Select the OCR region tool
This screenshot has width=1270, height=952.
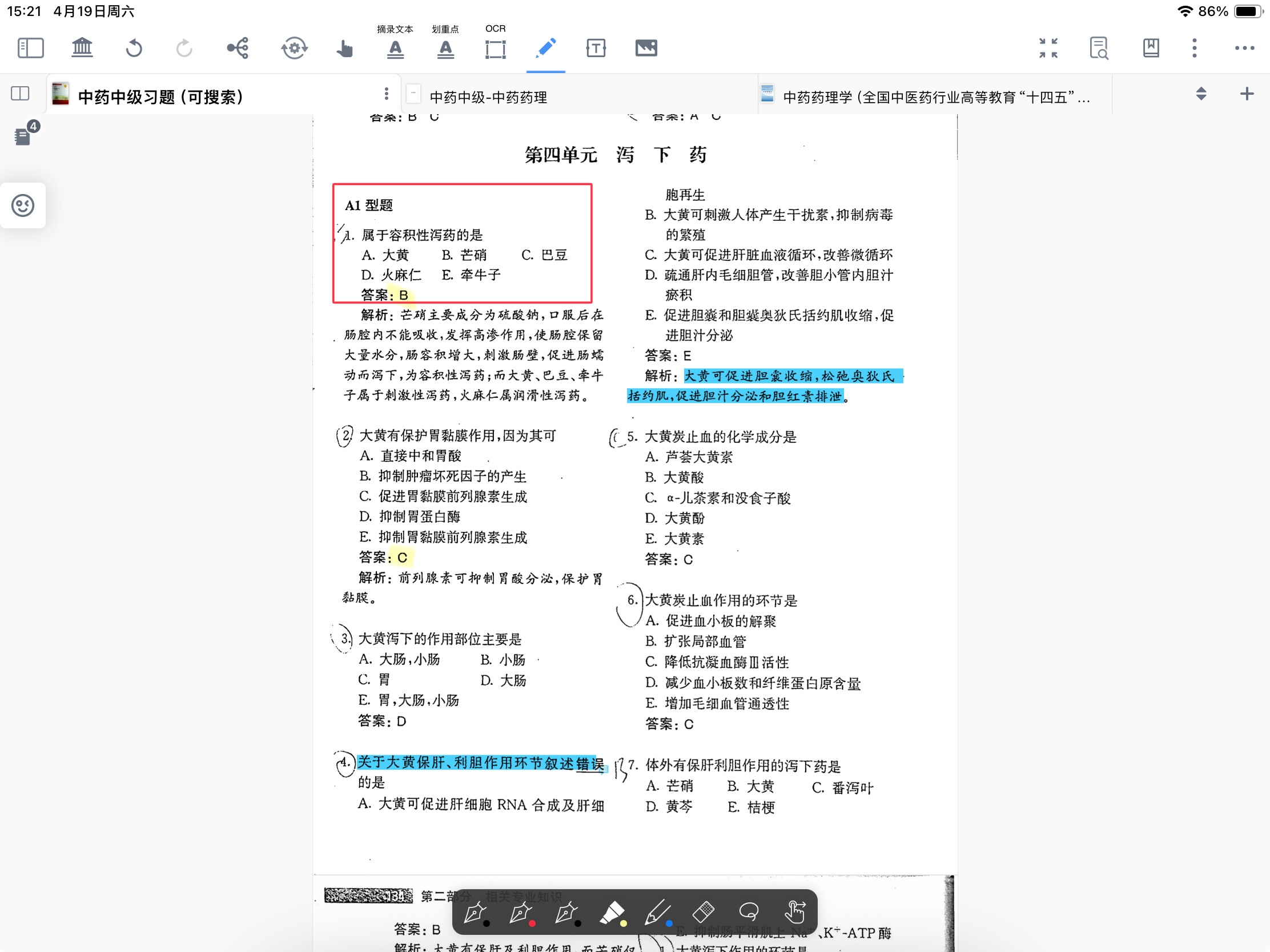[496, 49]
